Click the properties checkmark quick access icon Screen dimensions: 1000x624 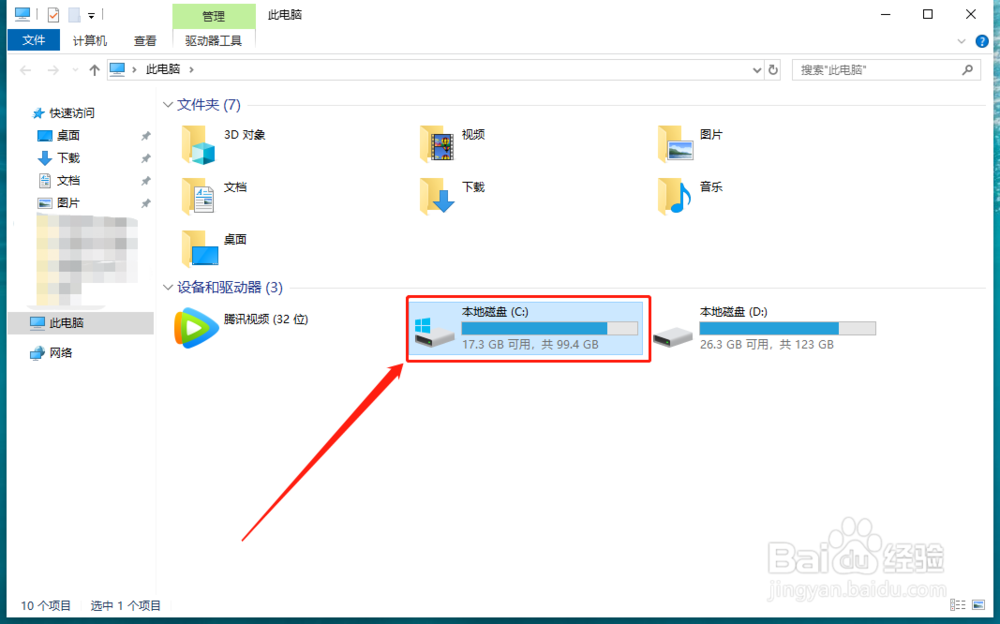(54, 14)
